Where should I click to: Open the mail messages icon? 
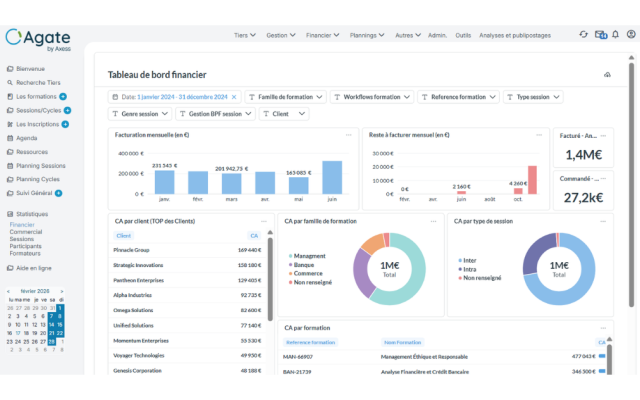tap(600, 34)
